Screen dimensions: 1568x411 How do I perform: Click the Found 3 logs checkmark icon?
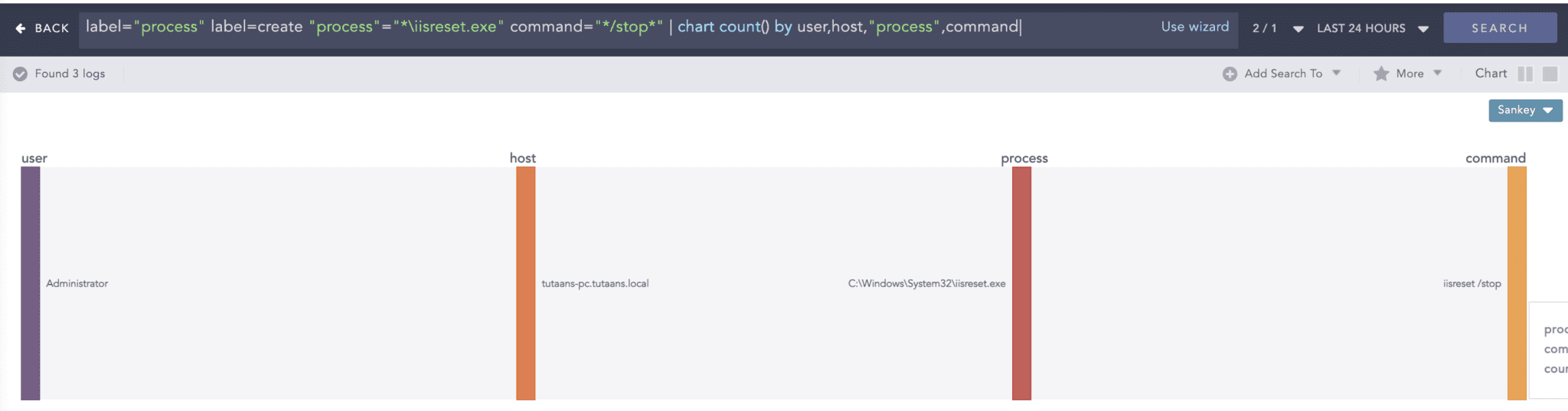[x=21, y=73]
